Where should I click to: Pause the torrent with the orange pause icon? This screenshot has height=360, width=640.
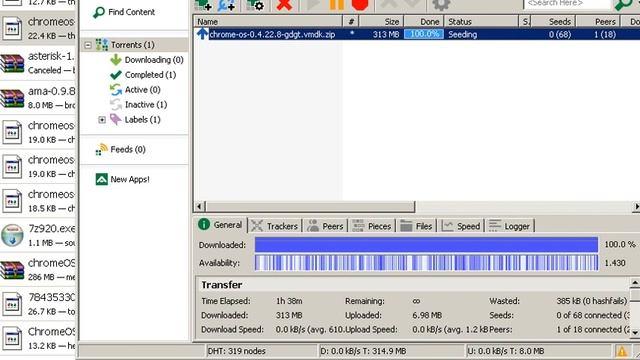[x=337, y=5]
